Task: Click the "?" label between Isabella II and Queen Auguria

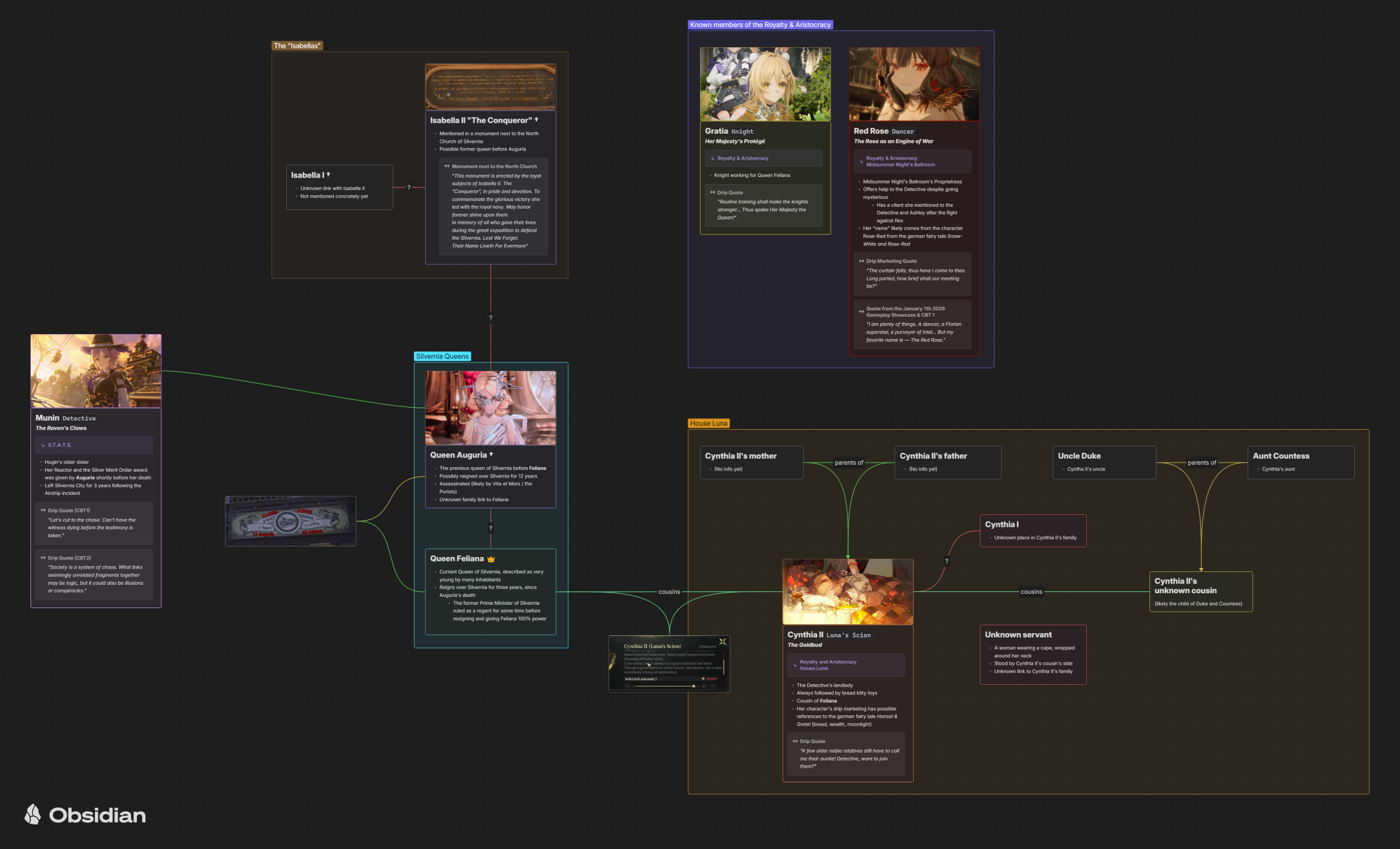Action: tap(491, 318)
